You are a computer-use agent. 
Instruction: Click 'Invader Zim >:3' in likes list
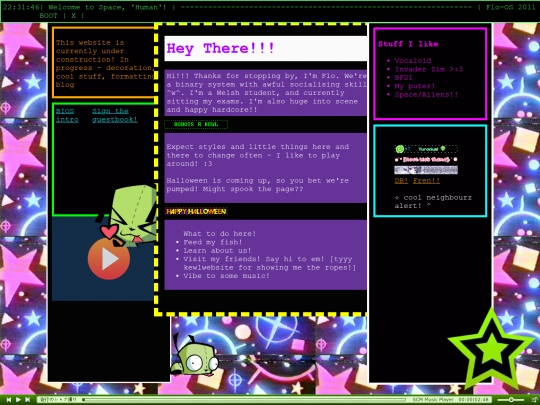pyautogui.click(x=429, y=69)
